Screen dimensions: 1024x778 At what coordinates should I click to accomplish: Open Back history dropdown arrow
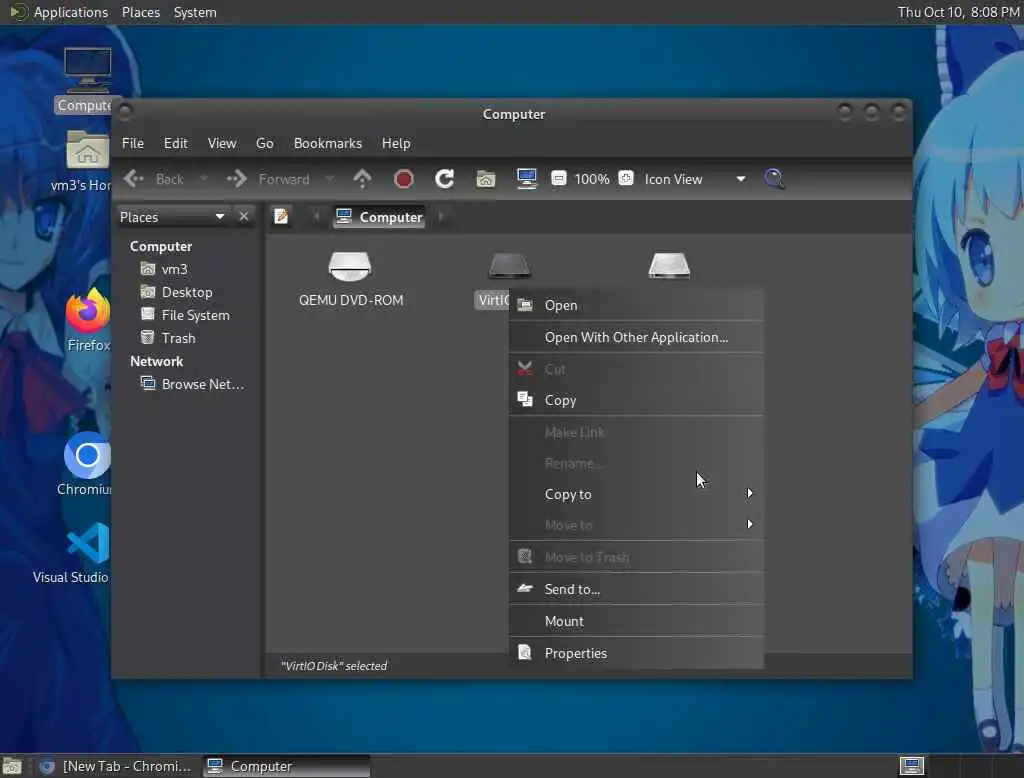click(204, 178)
